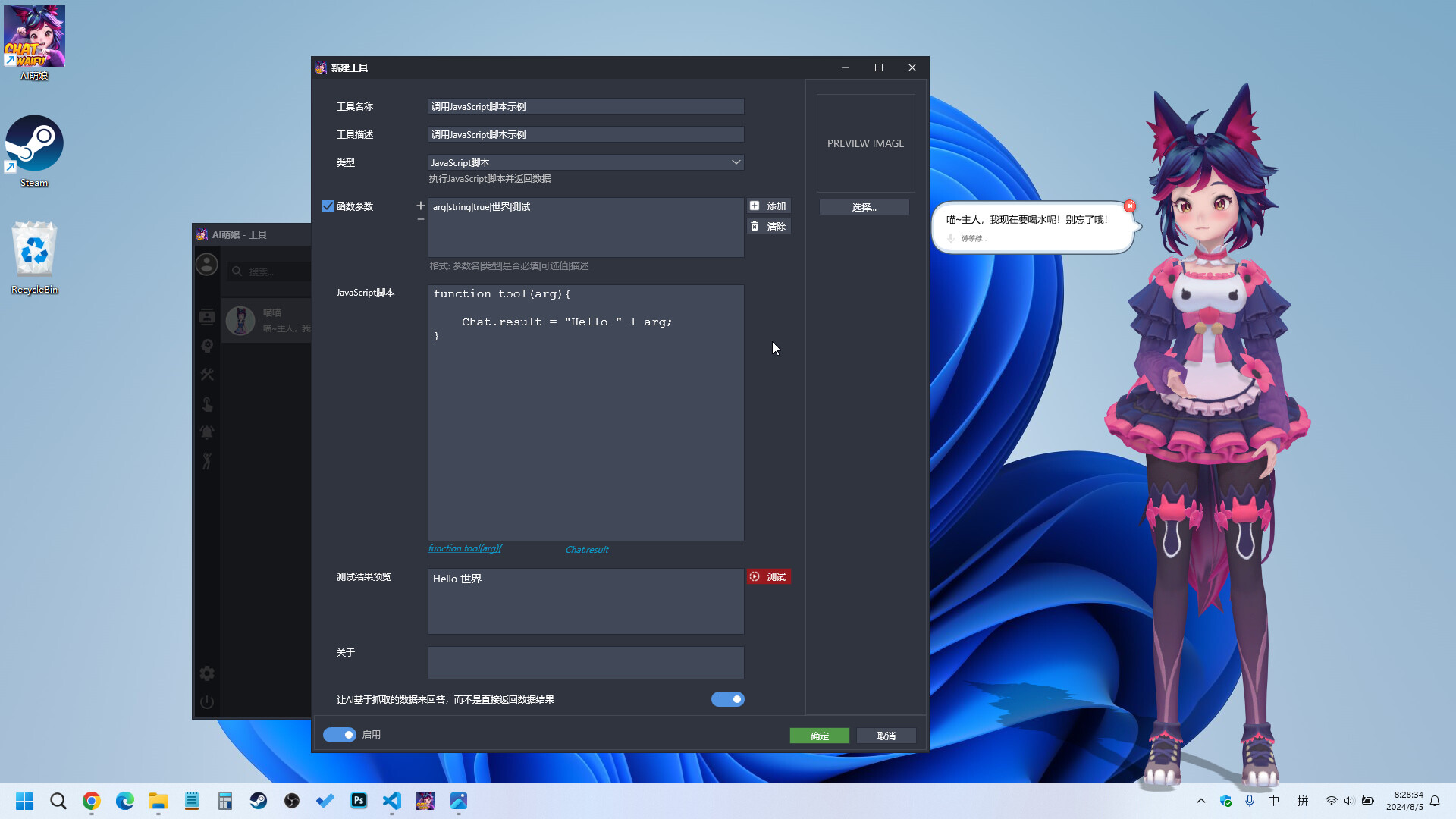Uncheck the 函数参数 checkbox
The height and width of the screenshot is (819, 1456).
pyautogui.click(x=328, y=206)
